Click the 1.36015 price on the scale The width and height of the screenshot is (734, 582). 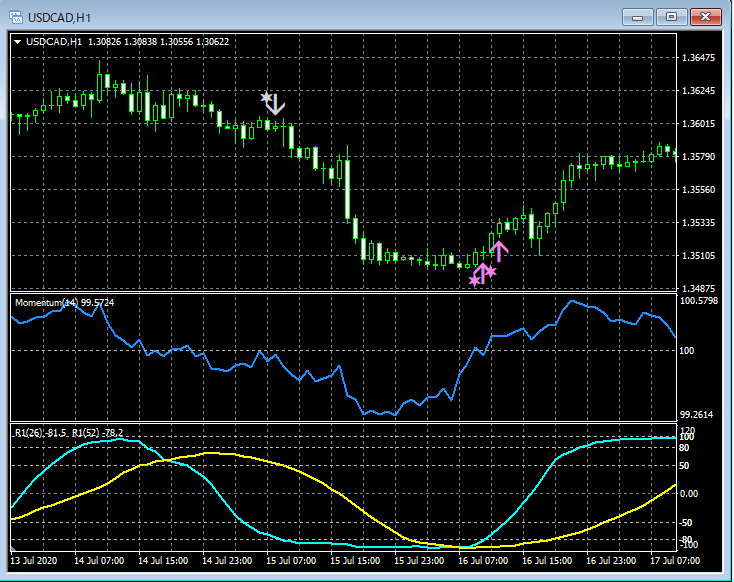pyautogui.click(x=700, y=124)
